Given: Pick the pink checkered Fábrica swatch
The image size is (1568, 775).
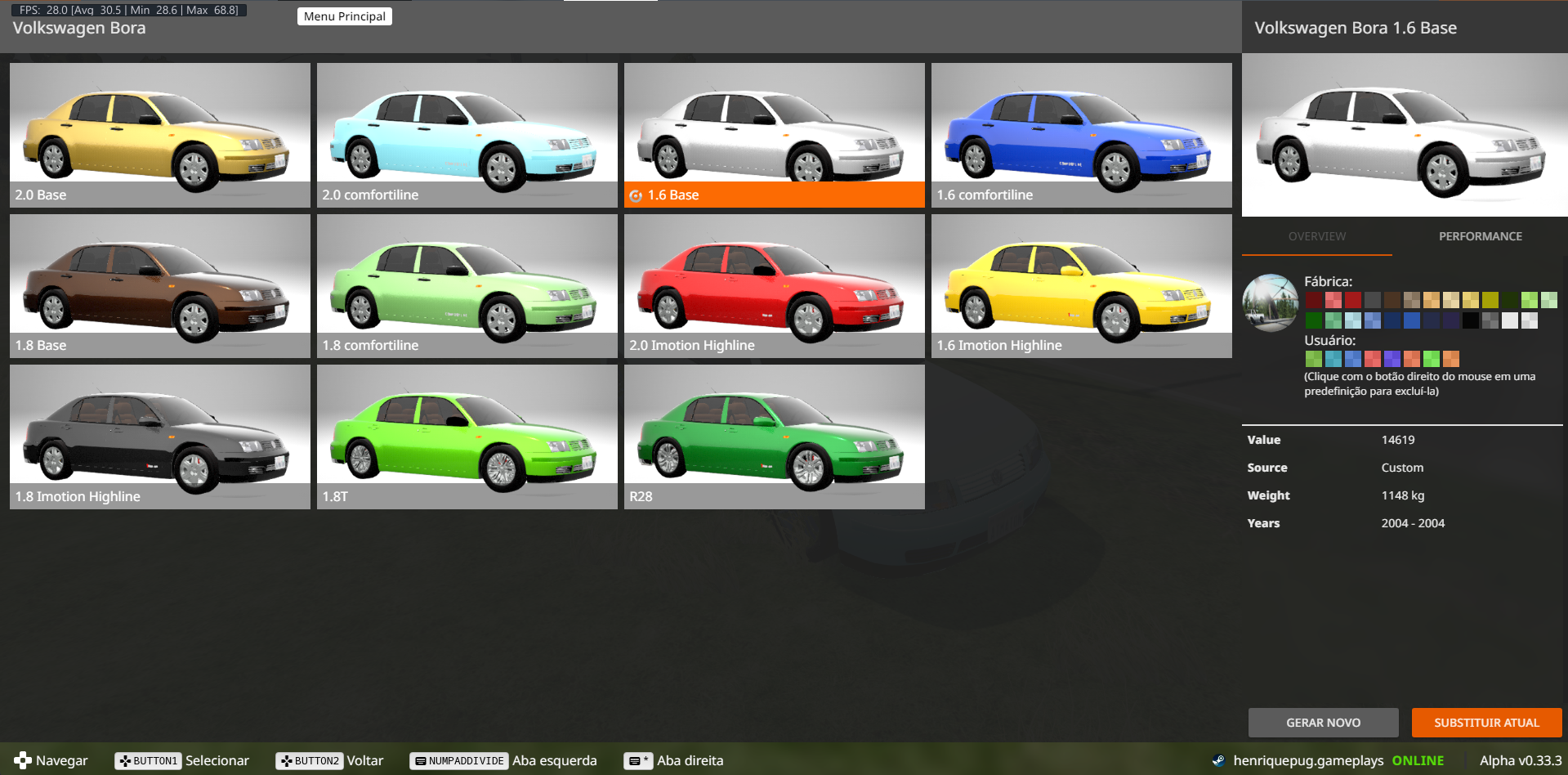Looking at the screenshot, I should click(x=1333, y=300).
